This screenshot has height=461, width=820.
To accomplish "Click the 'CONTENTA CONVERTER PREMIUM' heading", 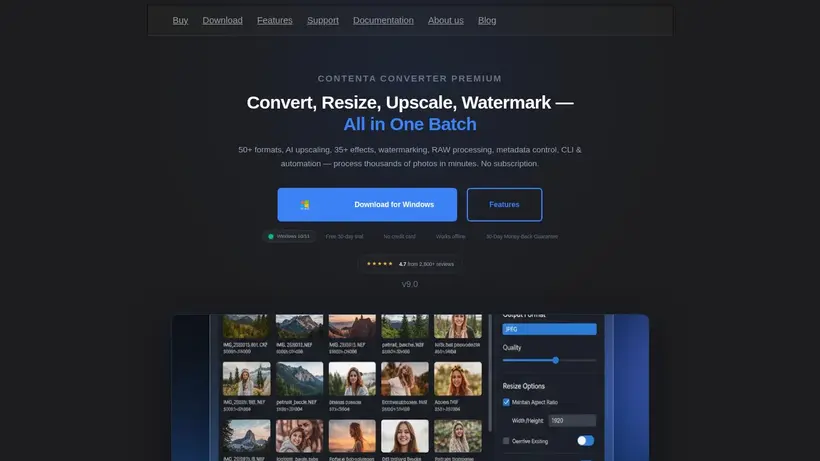I will pyautogui.click(x=409, y=78).
